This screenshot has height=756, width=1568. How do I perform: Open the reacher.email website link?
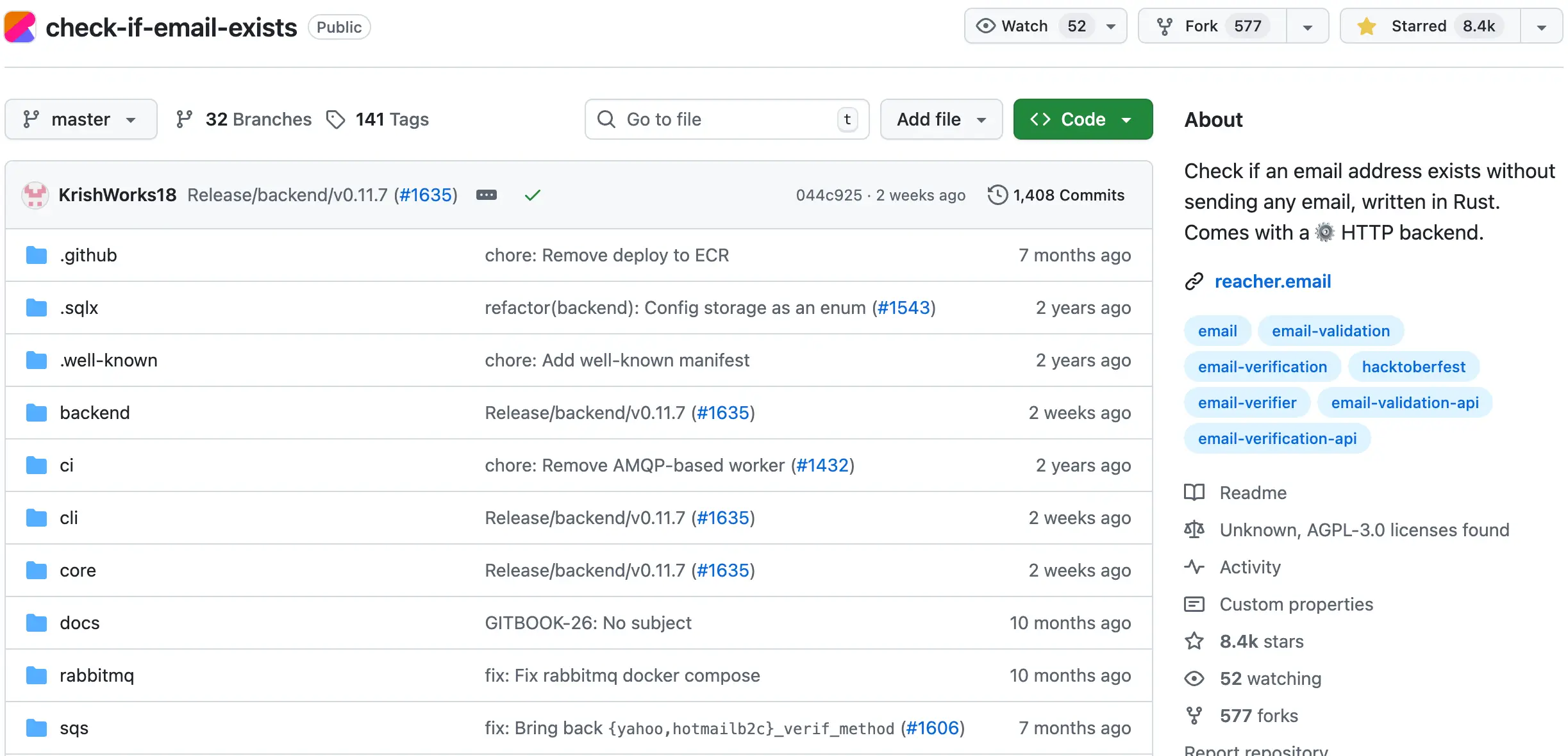[1272, 281]
